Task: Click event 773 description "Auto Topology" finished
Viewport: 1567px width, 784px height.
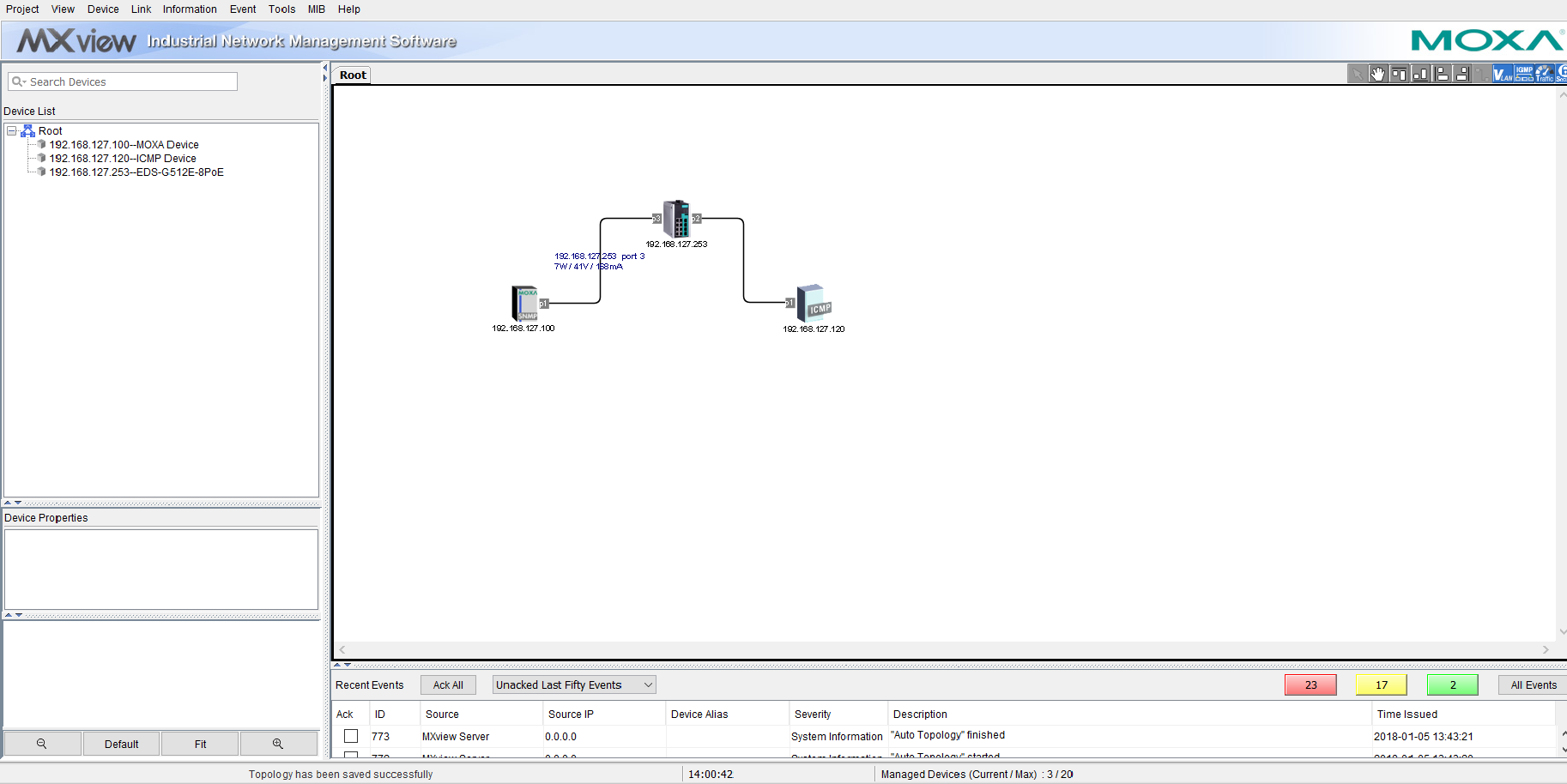Action: (947, 735)
